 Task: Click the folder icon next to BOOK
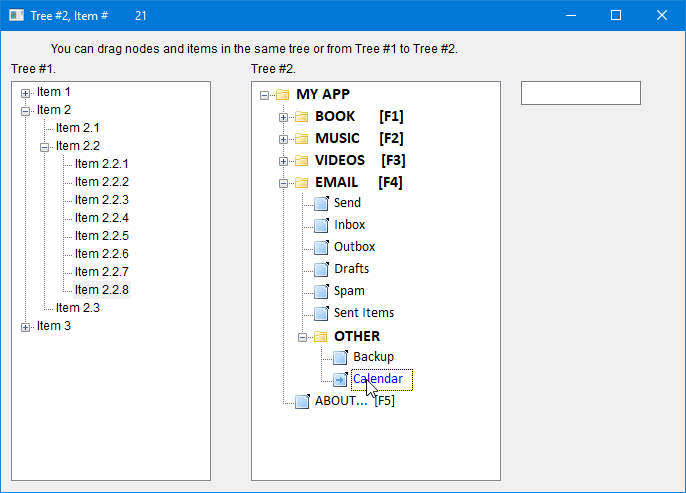pos(301,117)
